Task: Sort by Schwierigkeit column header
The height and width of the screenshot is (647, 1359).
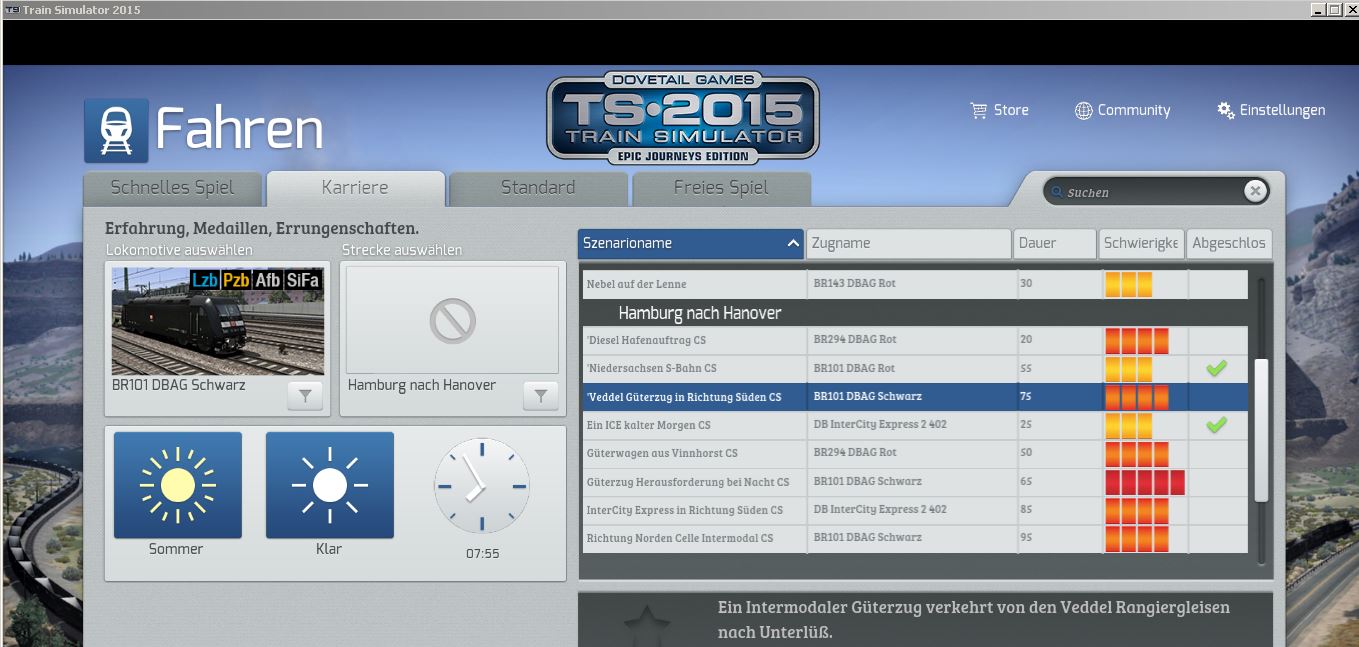Action: click(1141, 243)
